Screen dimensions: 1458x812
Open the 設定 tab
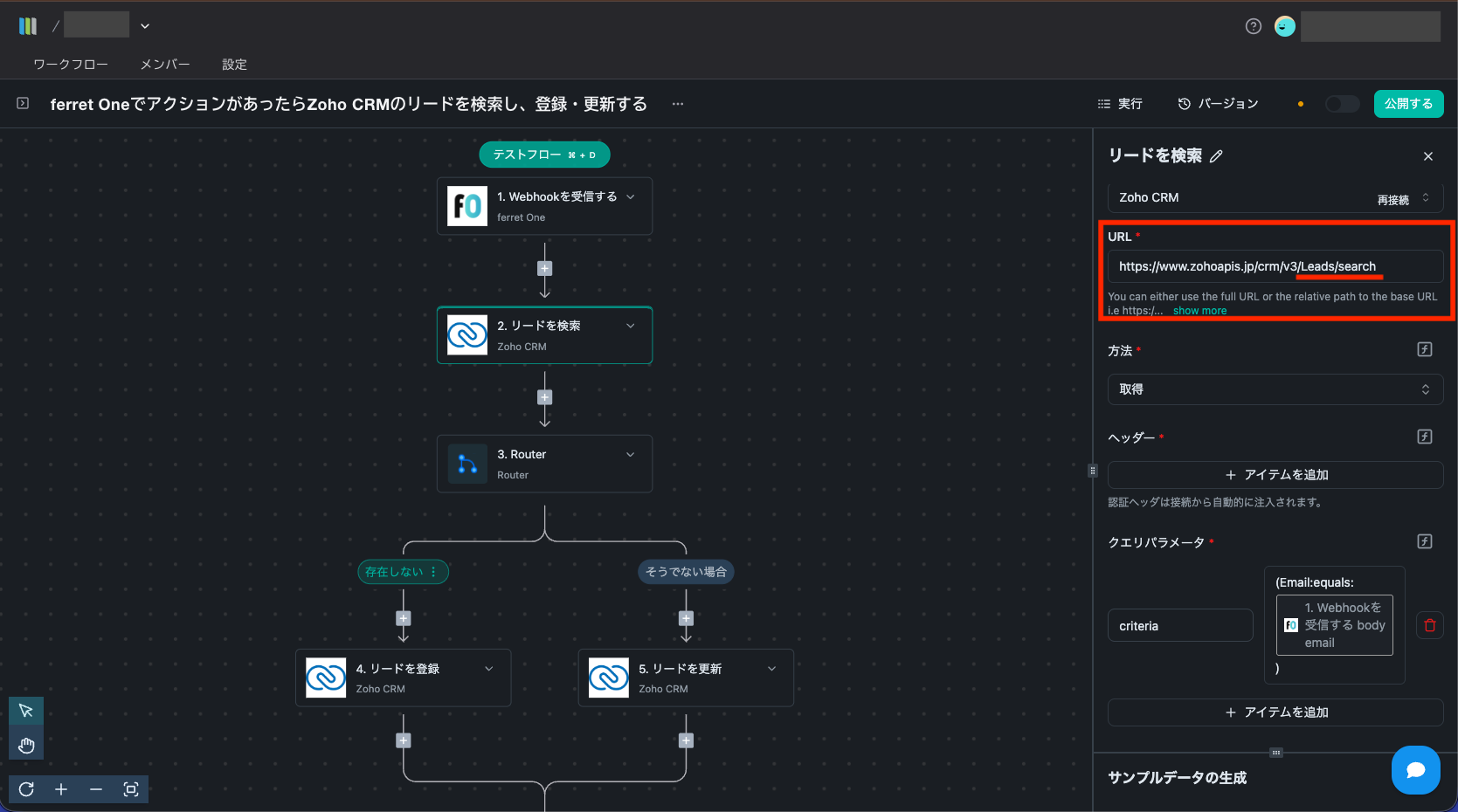point(234,65)
